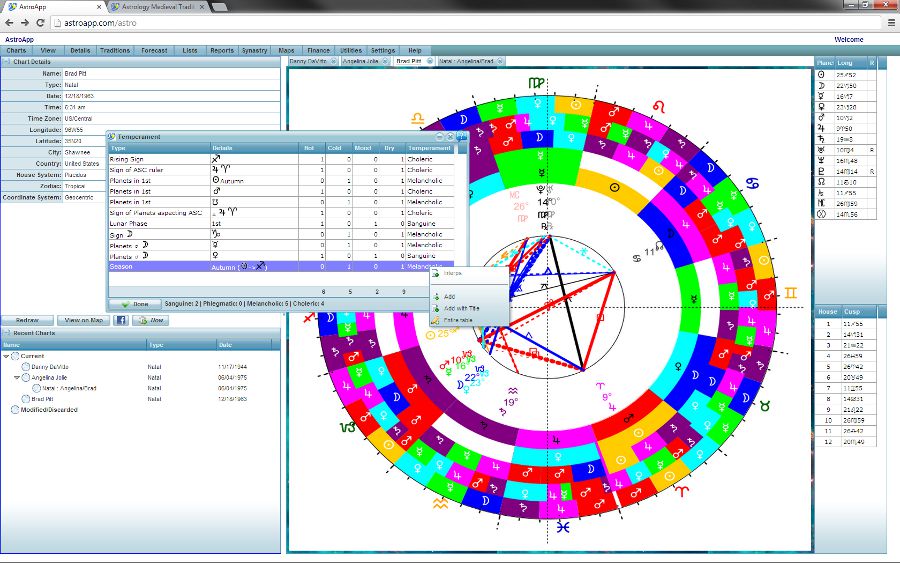The height and width of the screenshot is (563, 900).
Task: Collapse the Angelina Jolie tree node
Action: 17,378
